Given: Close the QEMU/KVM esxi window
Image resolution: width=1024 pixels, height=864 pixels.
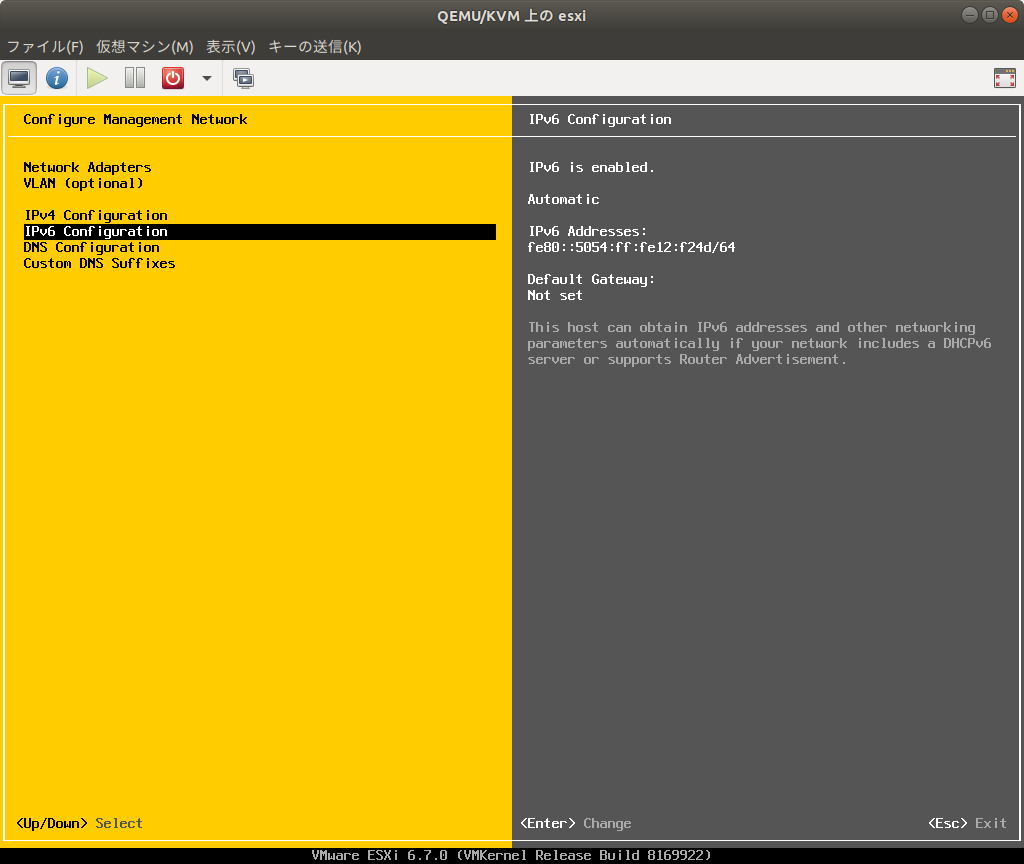Looking at the screenshot, I should point(1010,15).
